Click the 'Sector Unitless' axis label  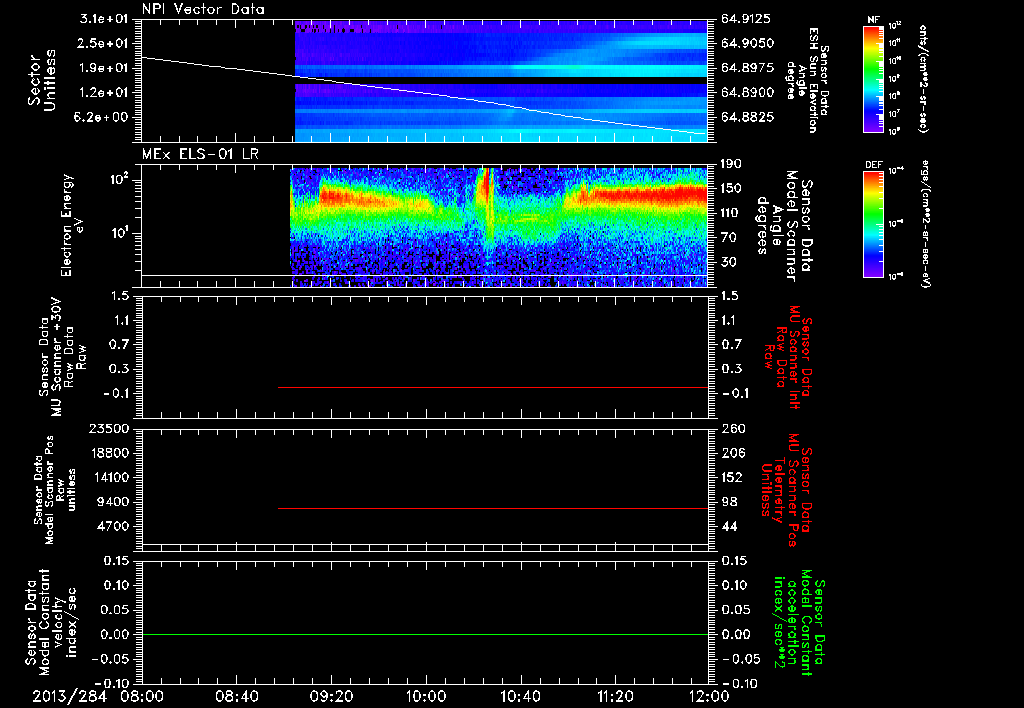[x=41, y=80]
